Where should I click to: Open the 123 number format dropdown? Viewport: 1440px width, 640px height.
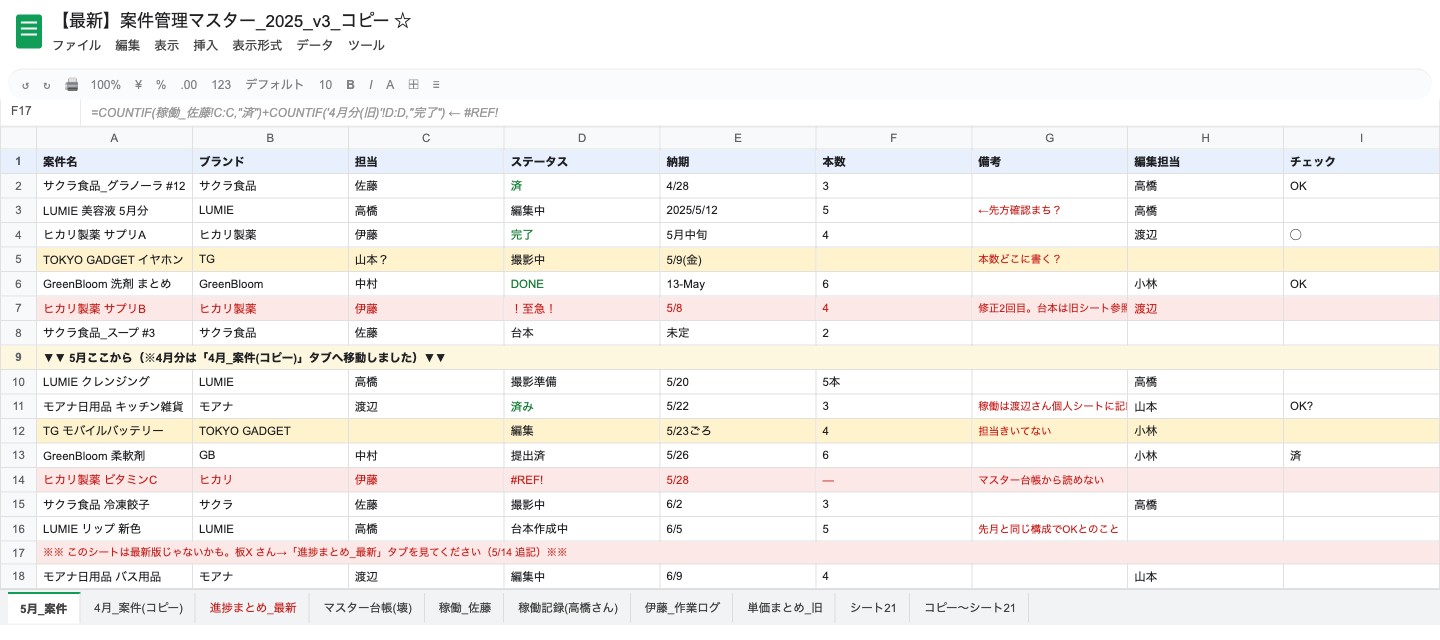221,85
